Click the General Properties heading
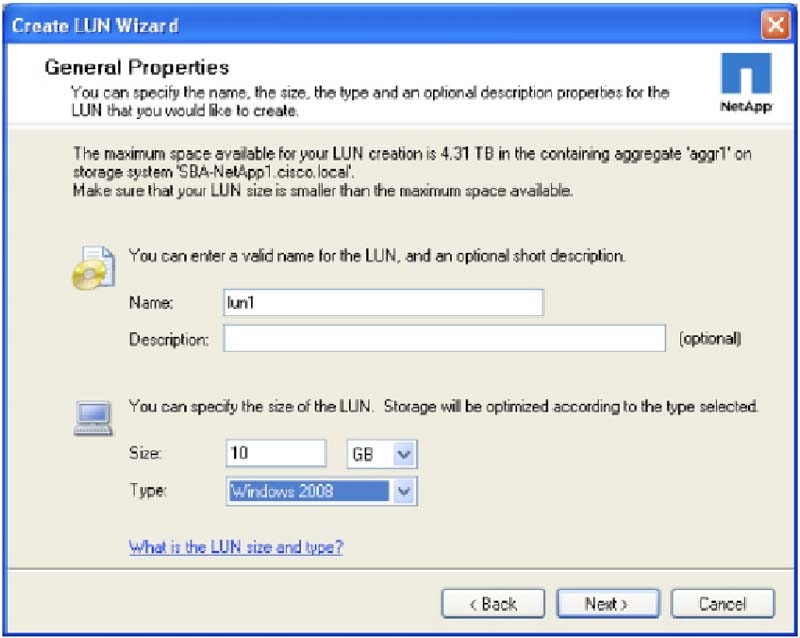 click(138, 68)
